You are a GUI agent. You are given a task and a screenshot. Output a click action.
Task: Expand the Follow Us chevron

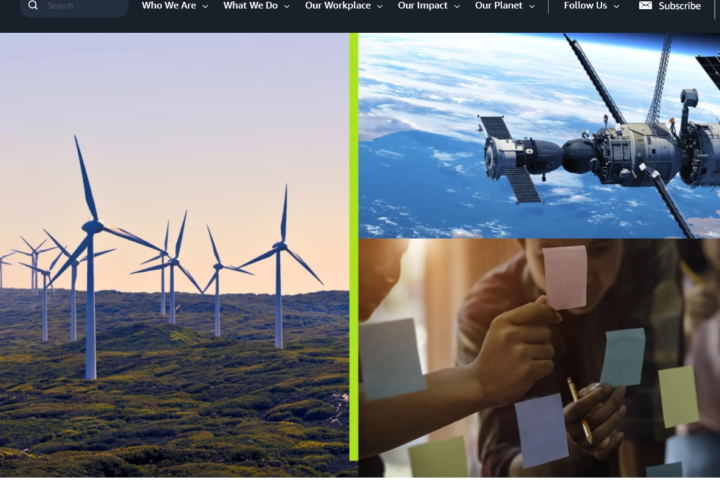pyautogui.click(x=616, y=6)
